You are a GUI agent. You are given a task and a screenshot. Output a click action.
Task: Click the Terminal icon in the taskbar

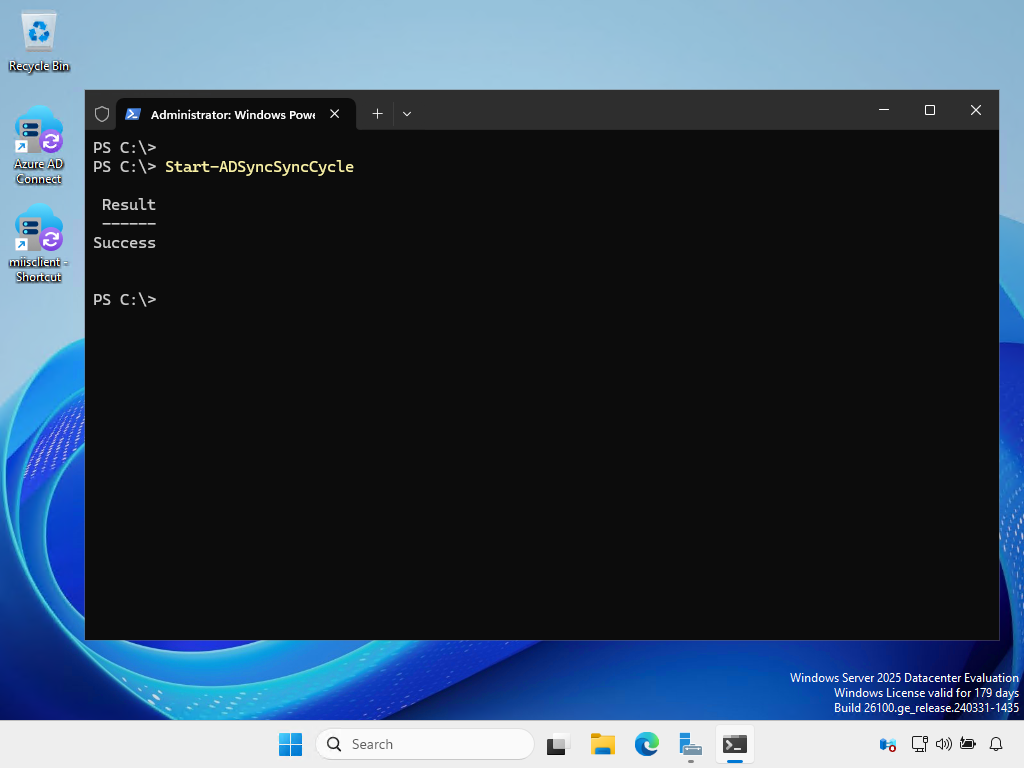pyautogui.click(x=735, y=744)
